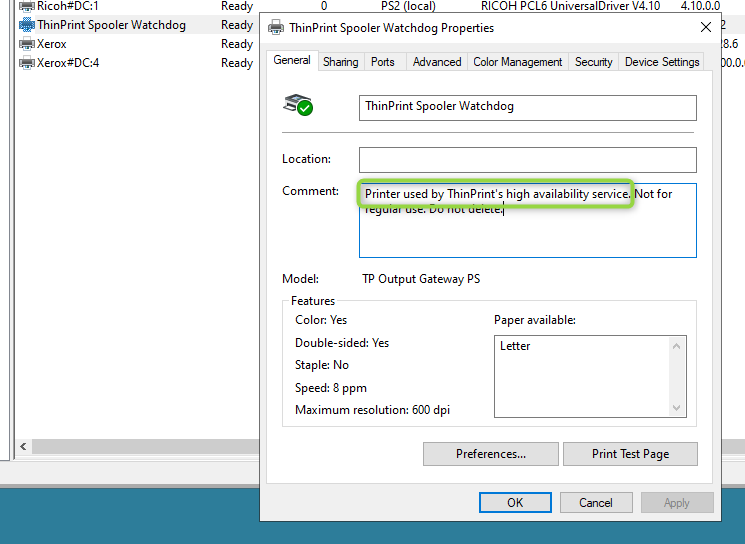The image size is (745, 544).
Task: Click Ready status of the Xerox row
Action: [237, 44]
